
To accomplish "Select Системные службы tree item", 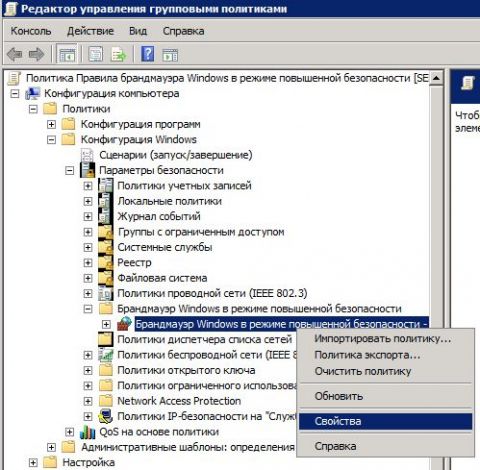I will [165, 247].
